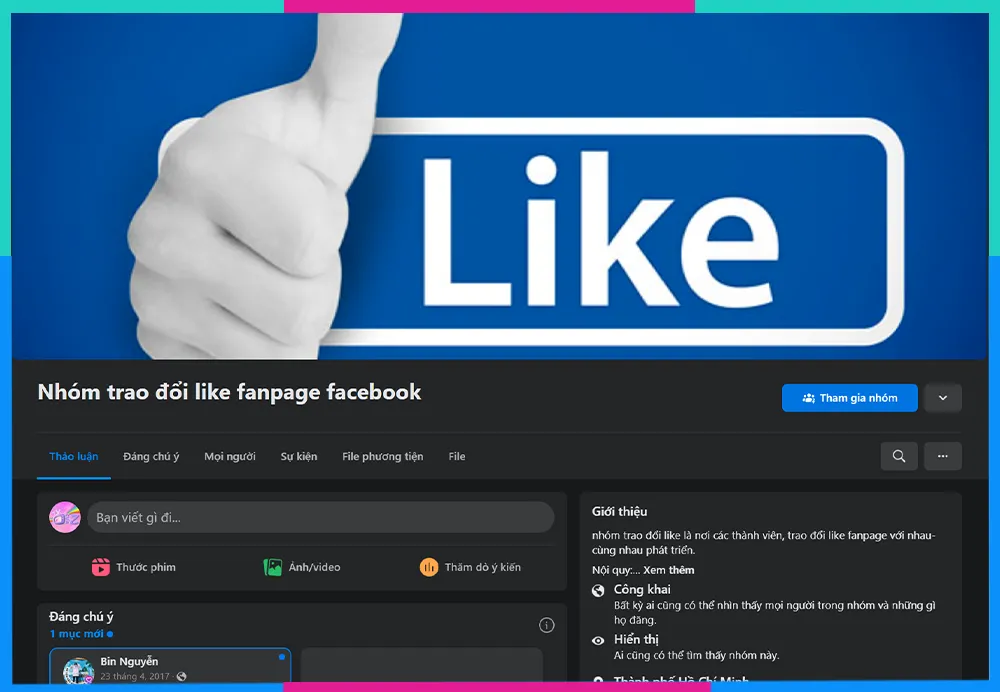
Task: Click the user profile avatar beside post box
Action: pyautogui.click(x=65, y=517)
